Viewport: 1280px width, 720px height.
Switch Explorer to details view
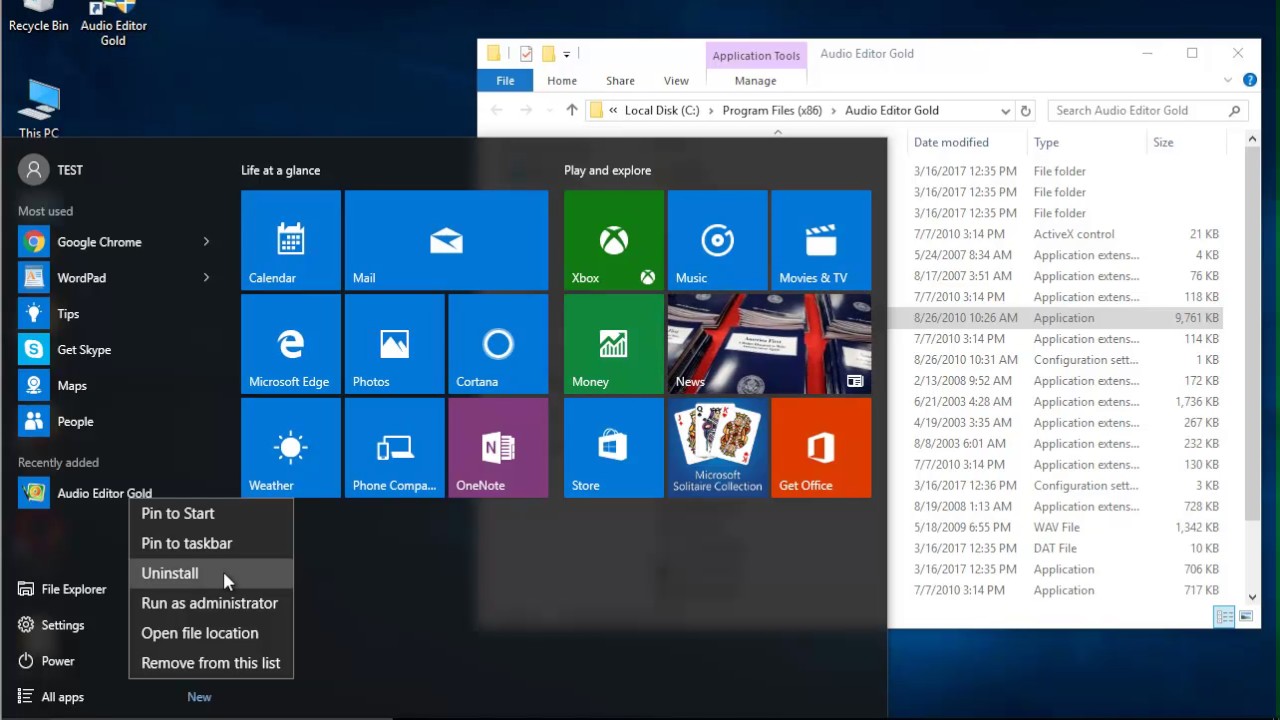(1224, 617)
